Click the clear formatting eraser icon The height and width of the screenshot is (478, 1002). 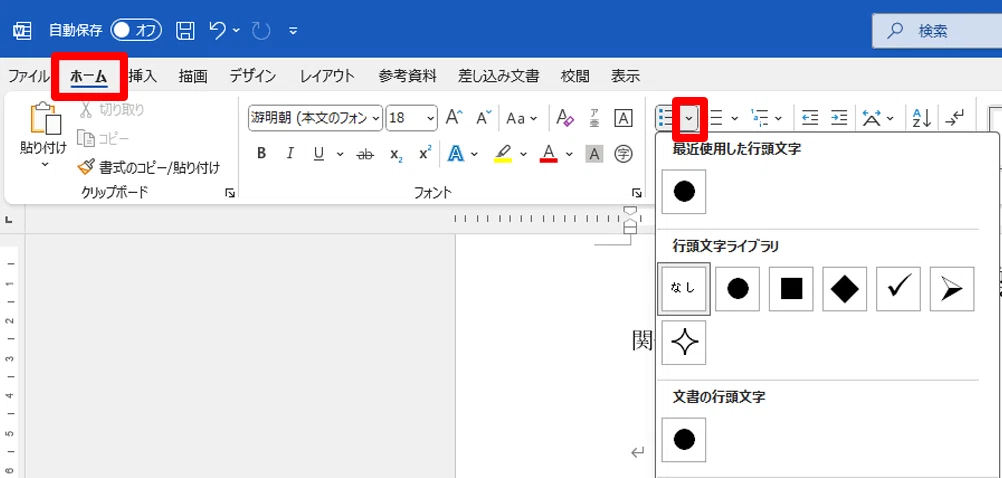565,118
